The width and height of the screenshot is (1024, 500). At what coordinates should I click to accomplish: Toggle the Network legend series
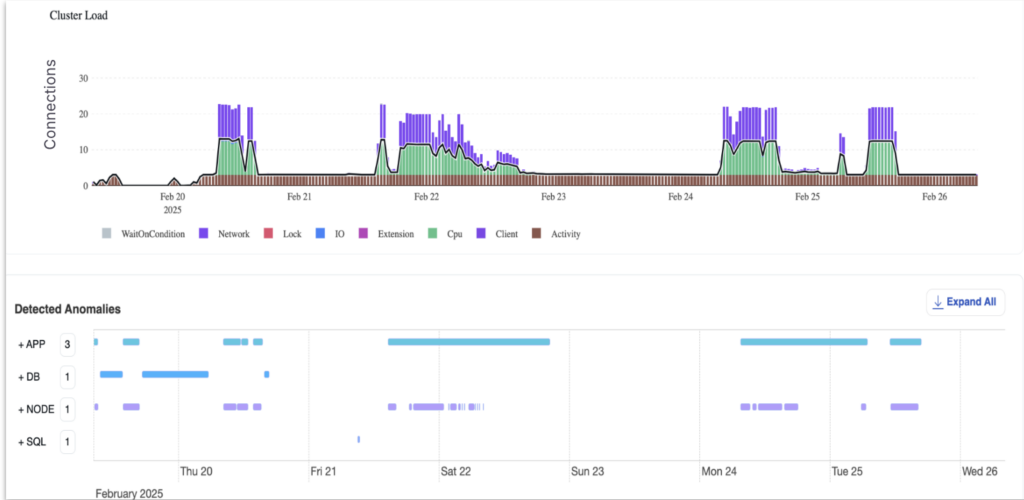click(x=224, y=234)
